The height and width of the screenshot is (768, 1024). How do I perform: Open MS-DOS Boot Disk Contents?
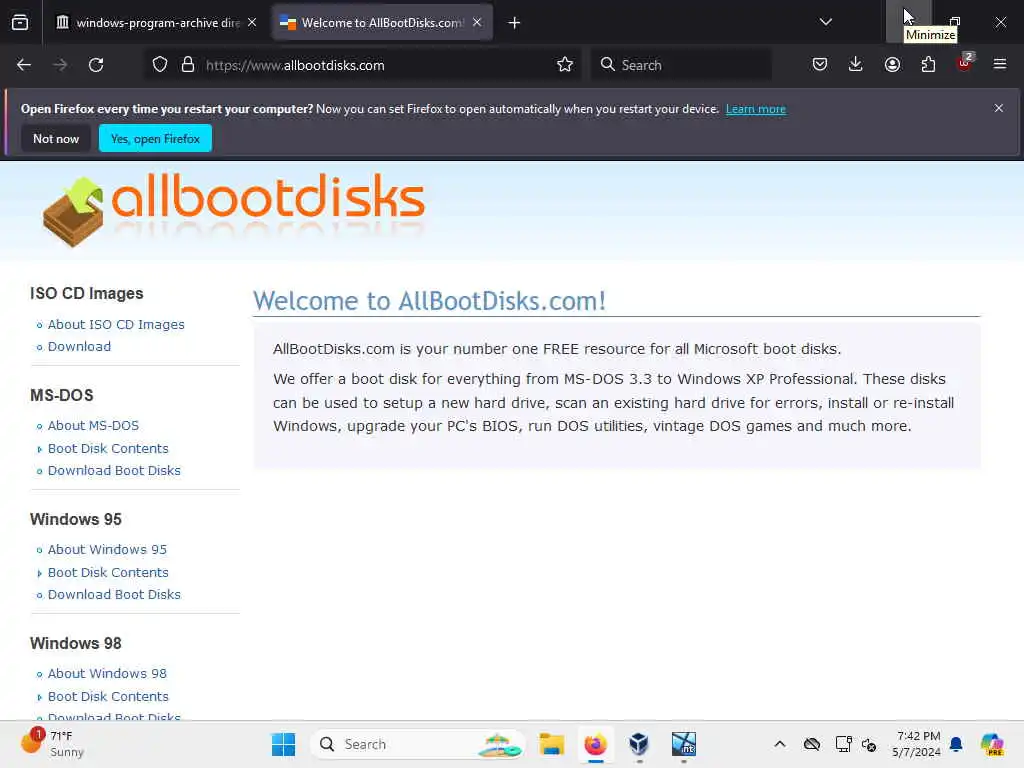[x=108, y=449]
